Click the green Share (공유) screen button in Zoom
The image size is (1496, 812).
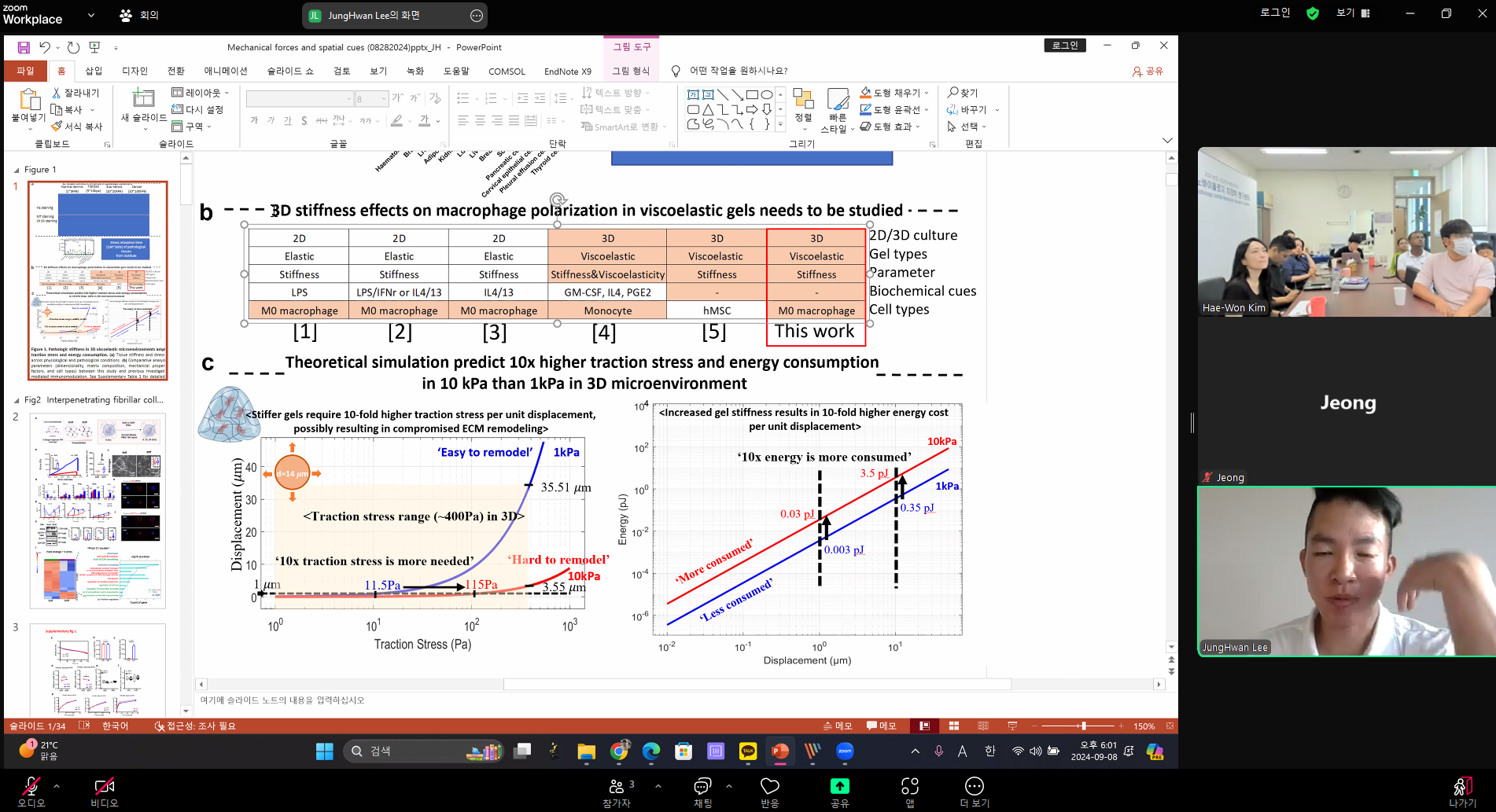click(x=840, y=792)
